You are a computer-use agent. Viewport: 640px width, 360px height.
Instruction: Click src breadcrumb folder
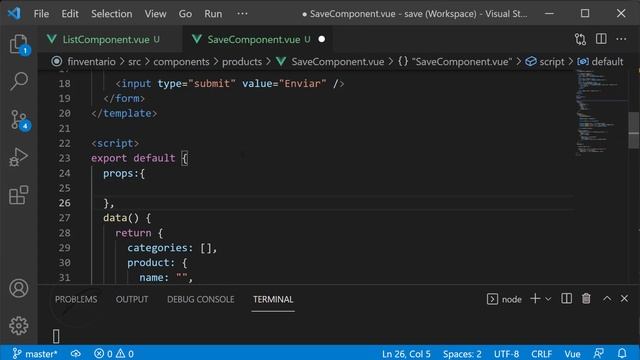coord(134,62)
